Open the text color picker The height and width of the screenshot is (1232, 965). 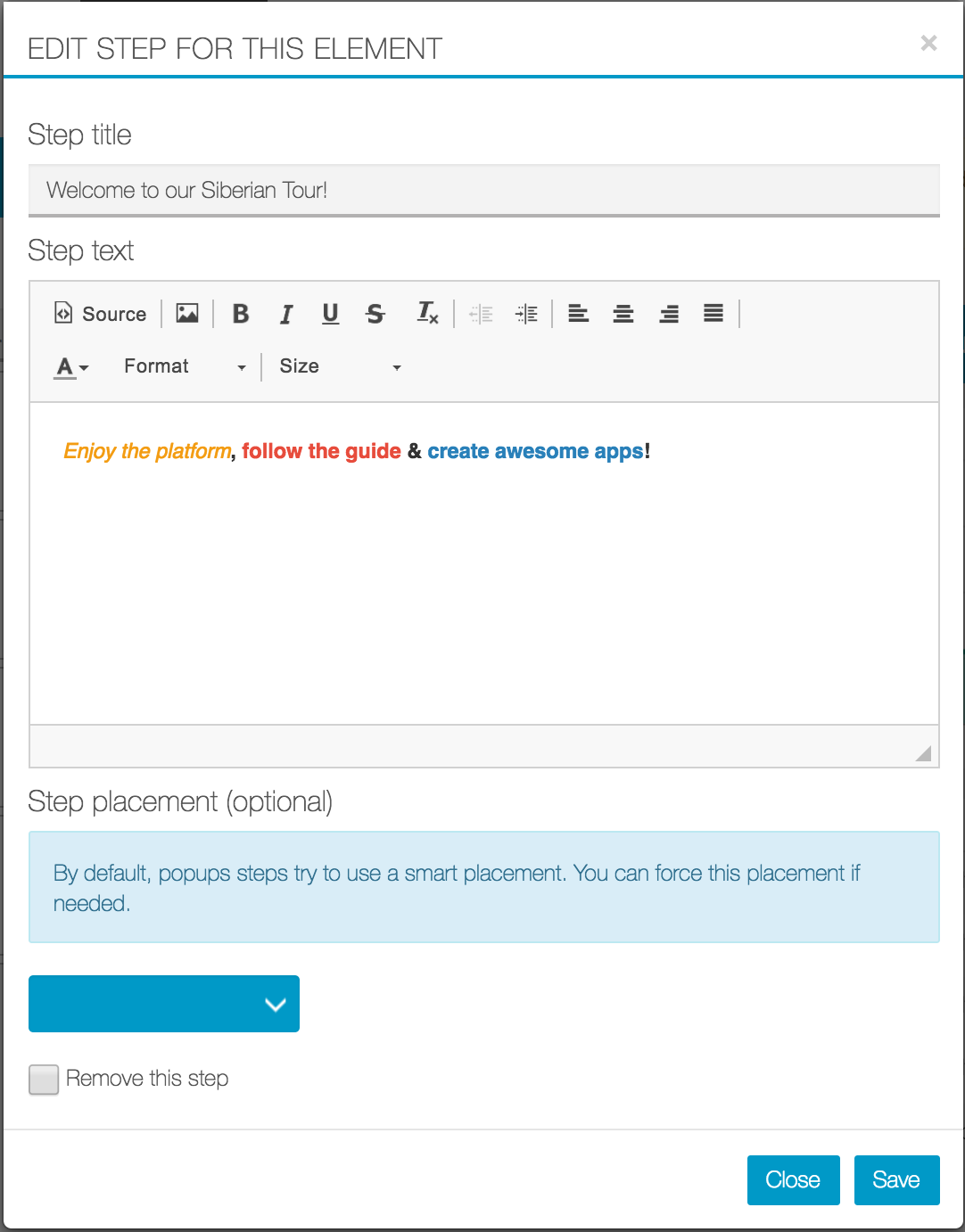[72, 366]
